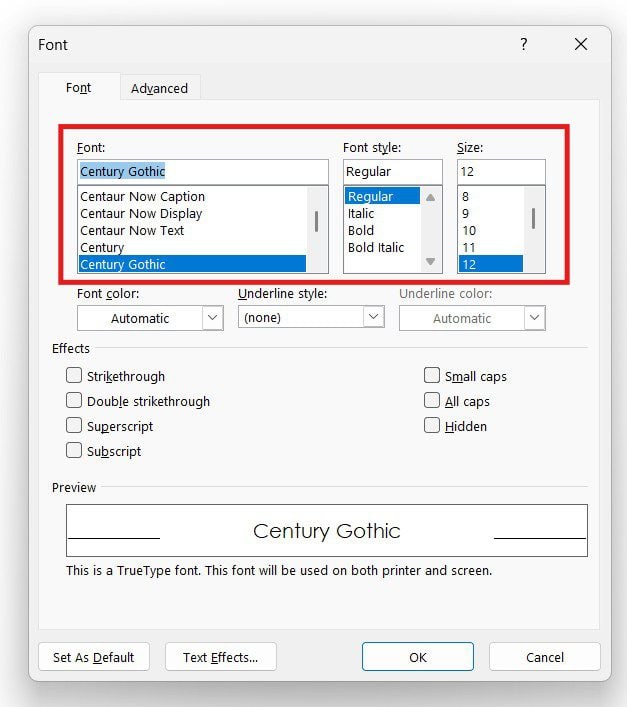Click the font list scrollbar thumb
Viewport: 627px width, 707px height.
click(x=316, y=221)
